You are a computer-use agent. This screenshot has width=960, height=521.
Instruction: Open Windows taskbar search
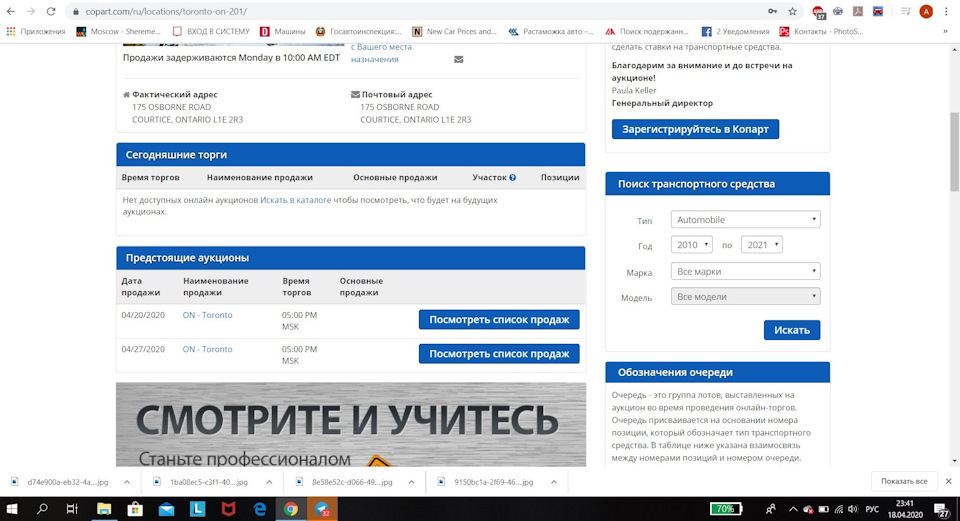(x=42, y=509)
